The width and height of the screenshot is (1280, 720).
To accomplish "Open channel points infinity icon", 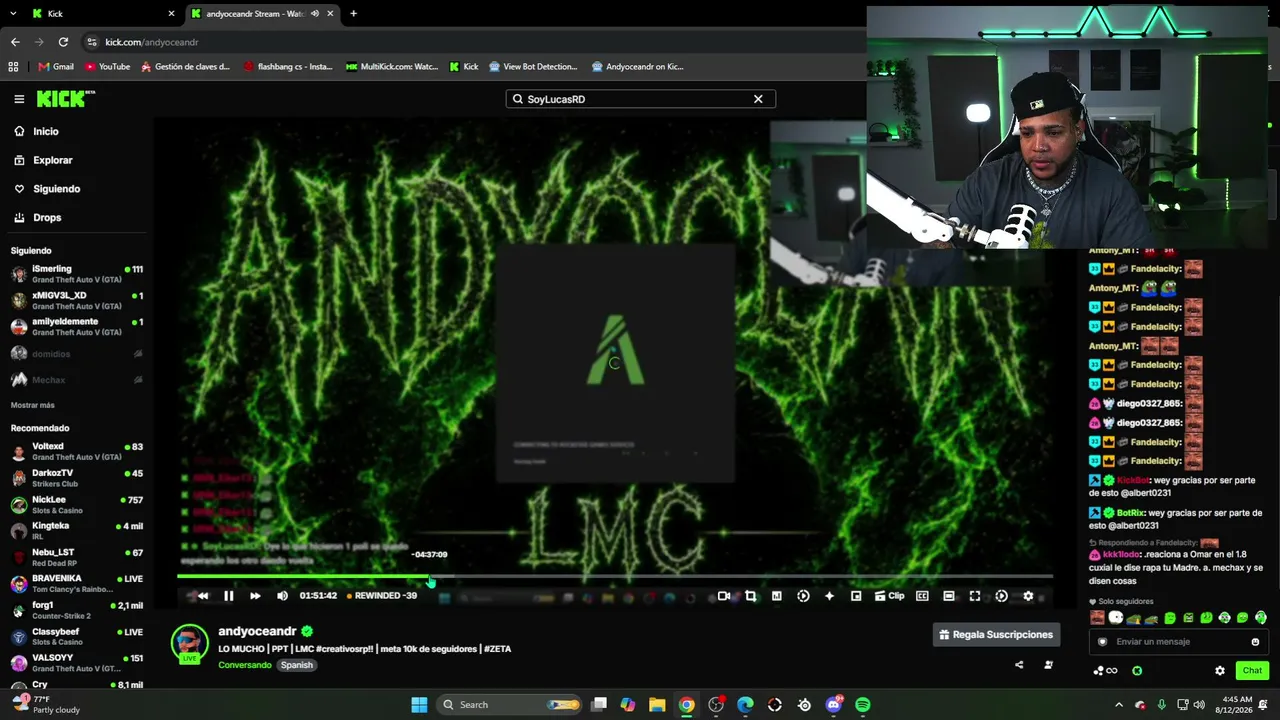I will (1105, 671).
